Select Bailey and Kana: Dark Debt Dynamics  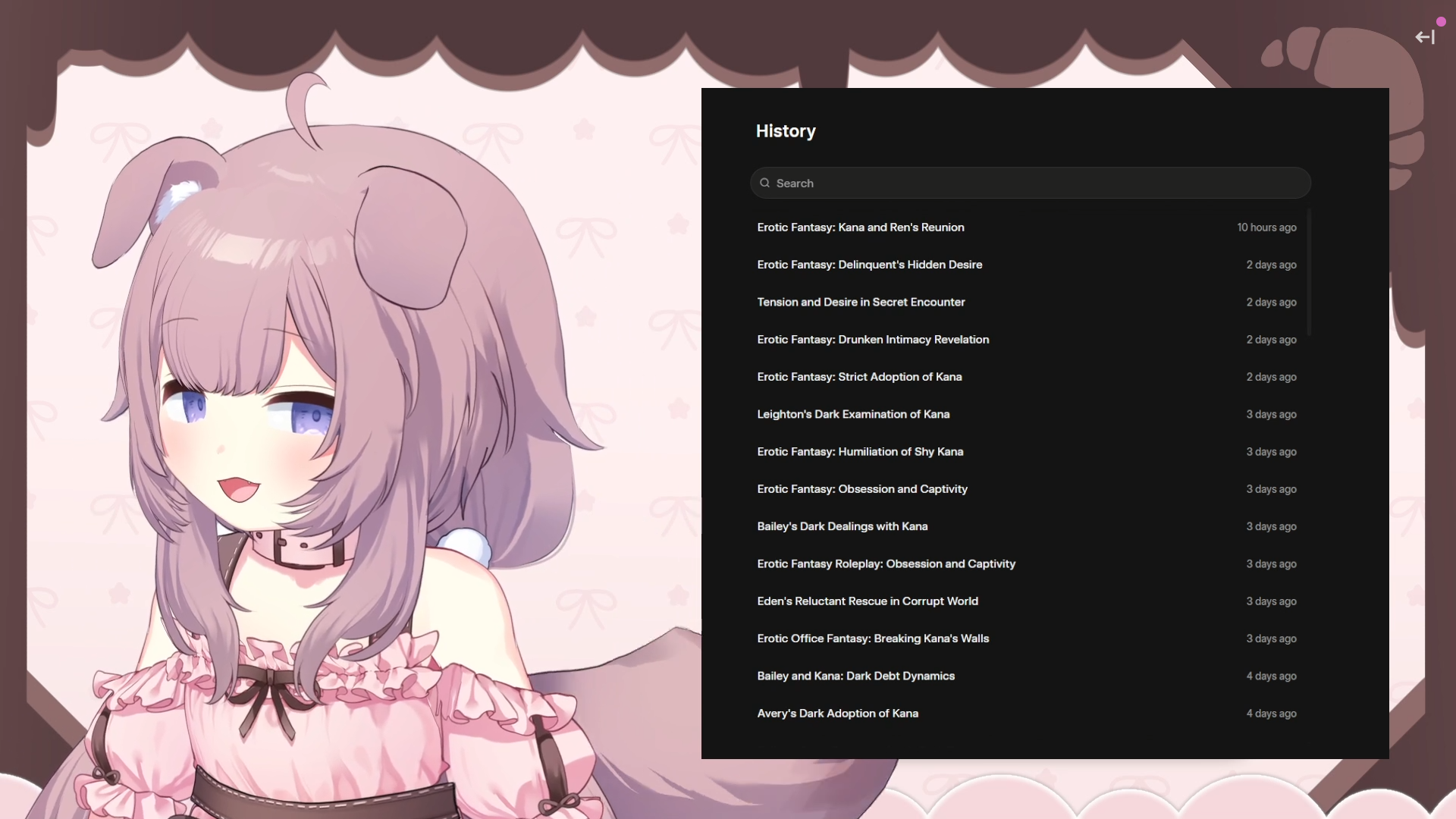pos(855,676)
